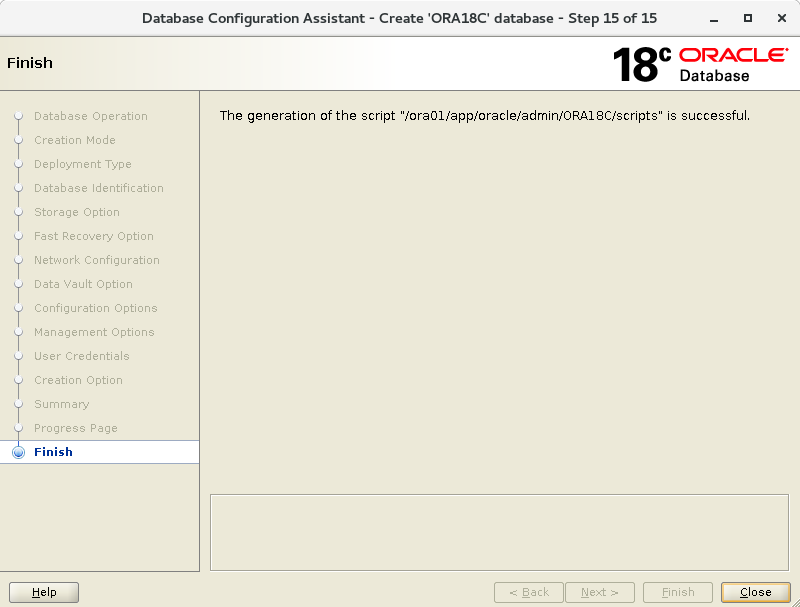The width and height of the screenshot is (800, 607).
Task: Click the greyed-out Back button
Action: [x=529, y=592]
